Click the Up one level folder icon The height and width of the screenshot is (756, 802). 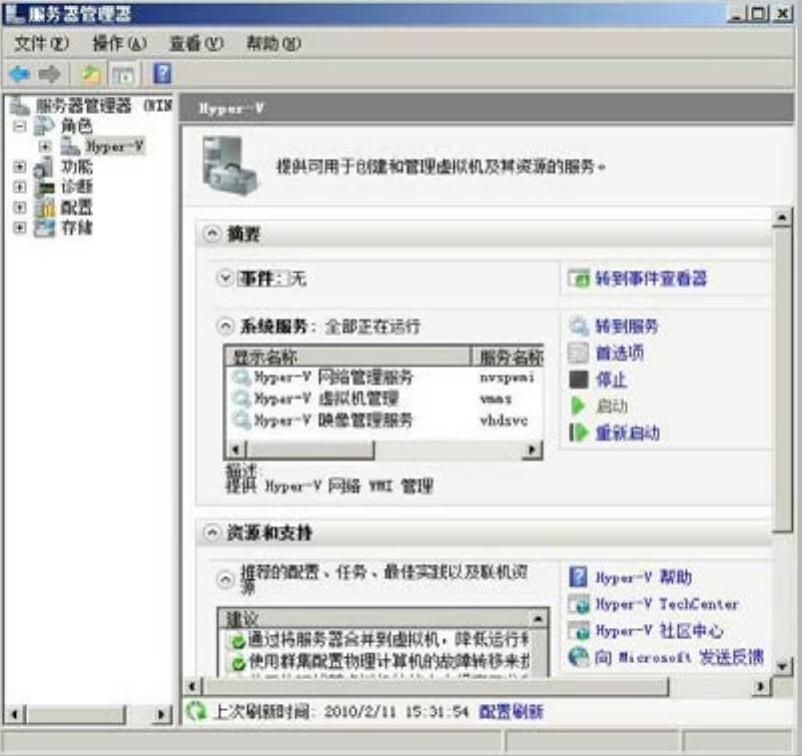click(x=92, y=75)
